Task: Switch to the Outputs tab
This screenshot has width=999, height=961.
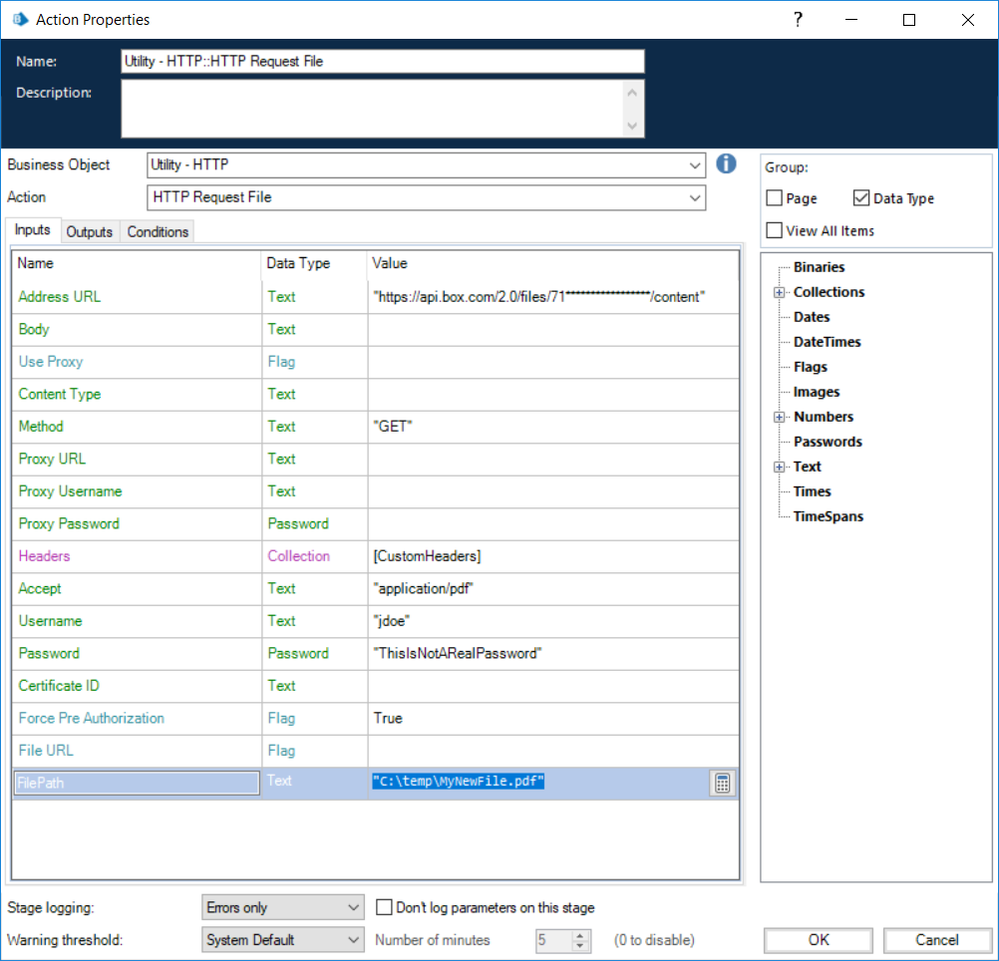Action: tap(89, 232)
